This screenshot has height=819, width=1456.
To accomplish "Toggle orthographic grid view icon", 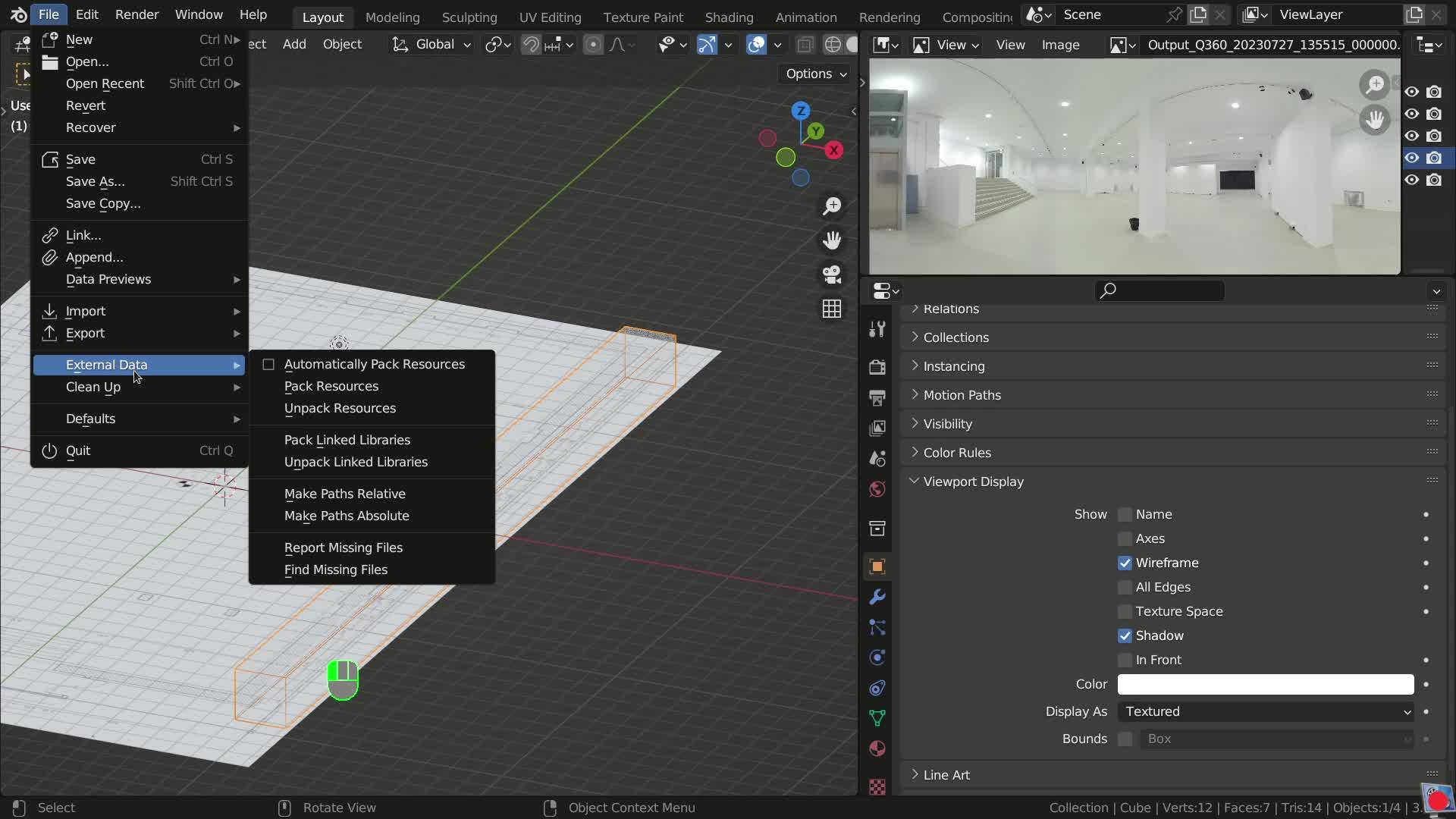I will pos(832,309).
